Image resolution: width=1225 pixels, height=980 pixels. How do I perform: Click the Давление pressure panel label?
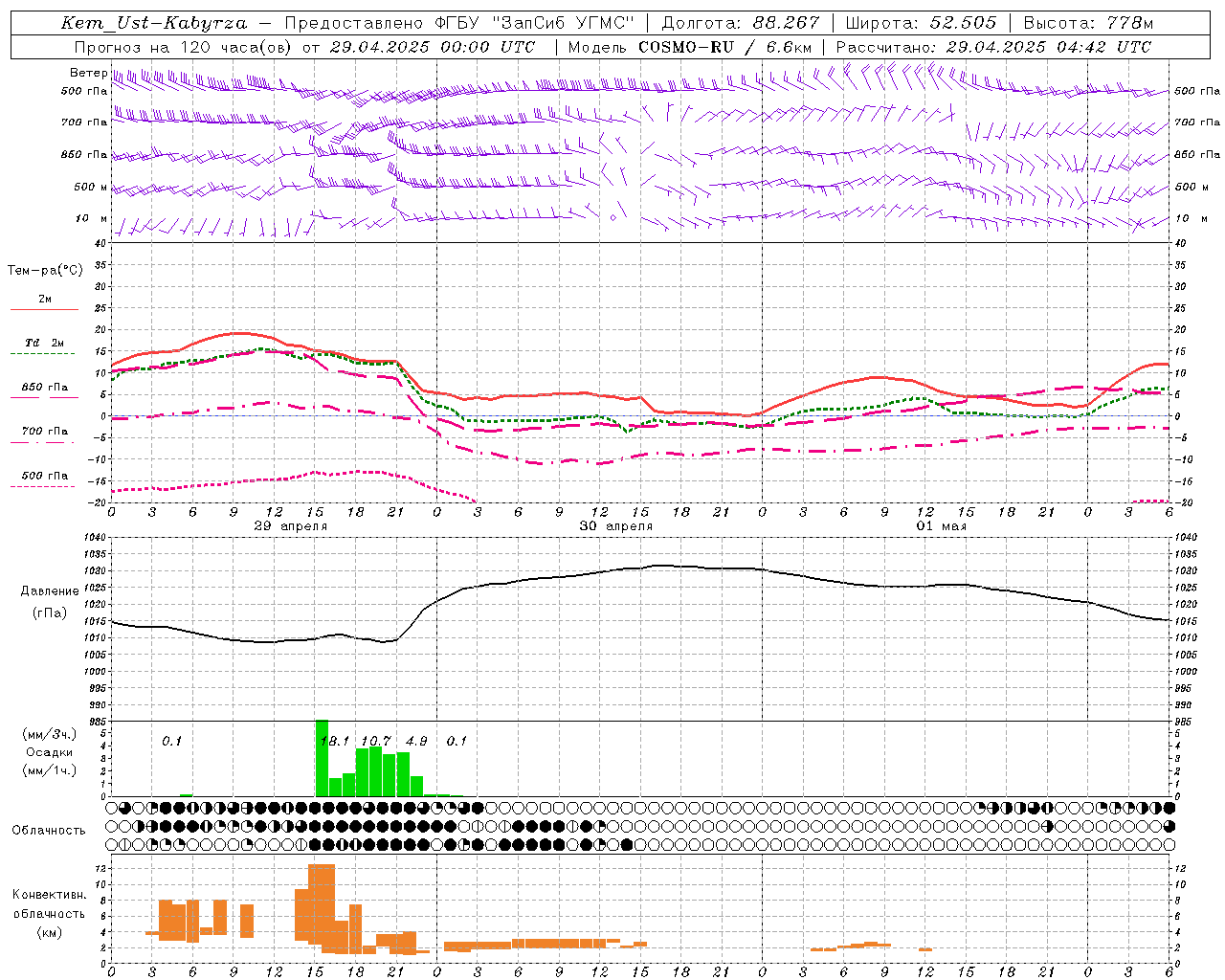pos(50,591)
